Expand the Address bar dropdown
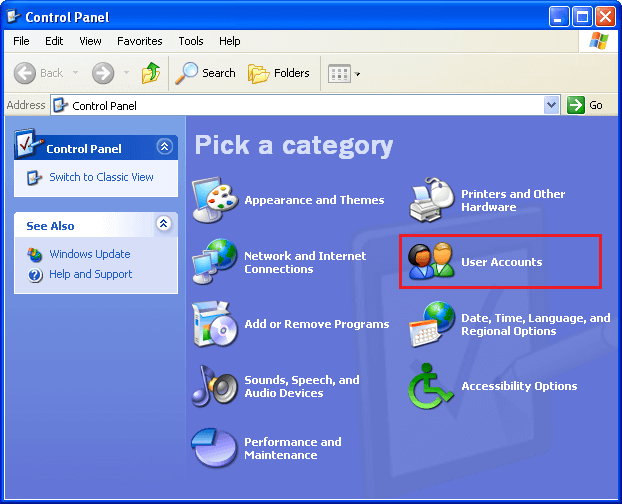The image size is (622, 504). click(x=551, y=105)
